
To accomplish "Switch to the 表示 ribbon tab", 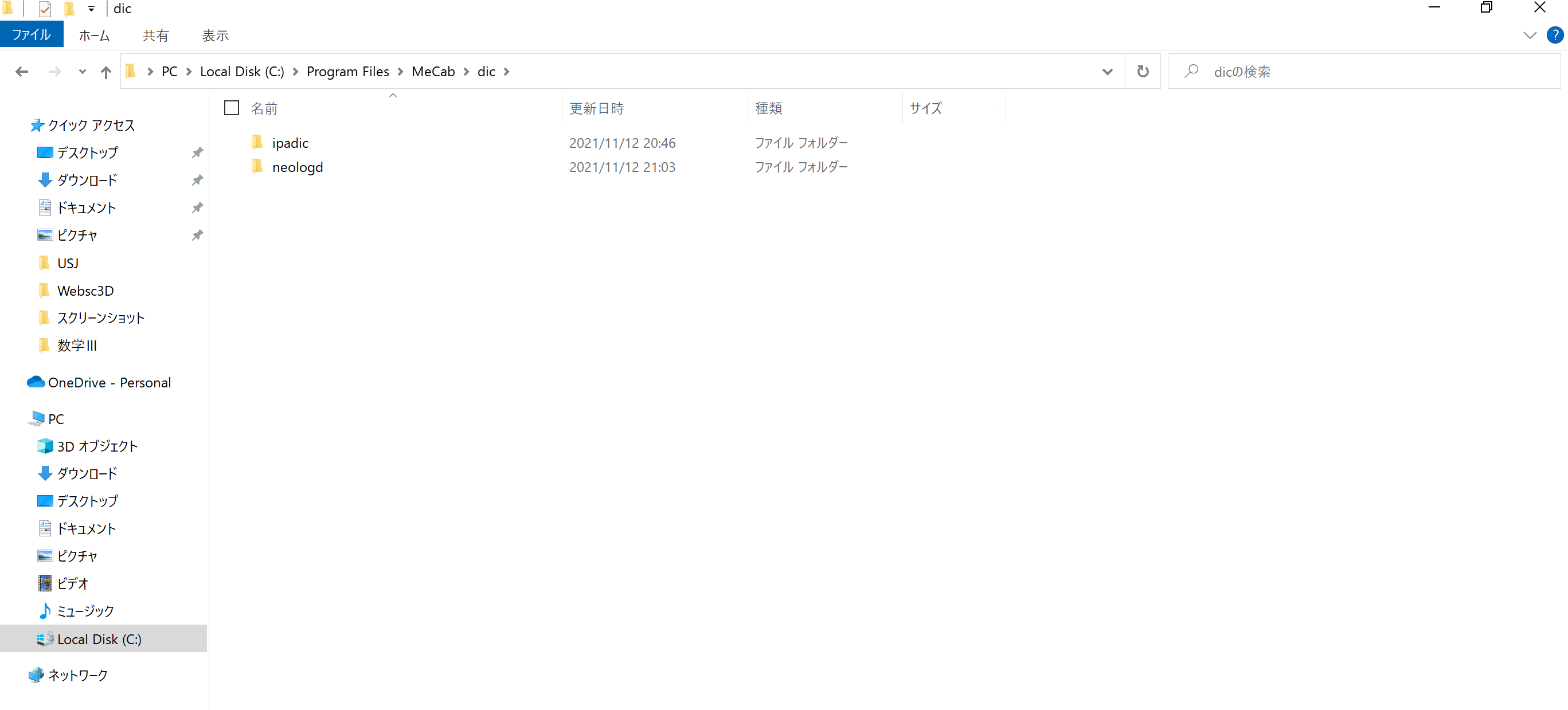I will point(215,36).
